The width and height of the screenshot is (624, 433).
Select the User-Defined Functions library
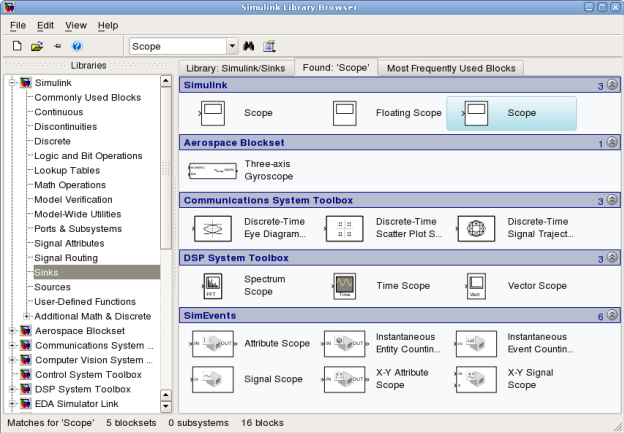(x=85, y=302)
